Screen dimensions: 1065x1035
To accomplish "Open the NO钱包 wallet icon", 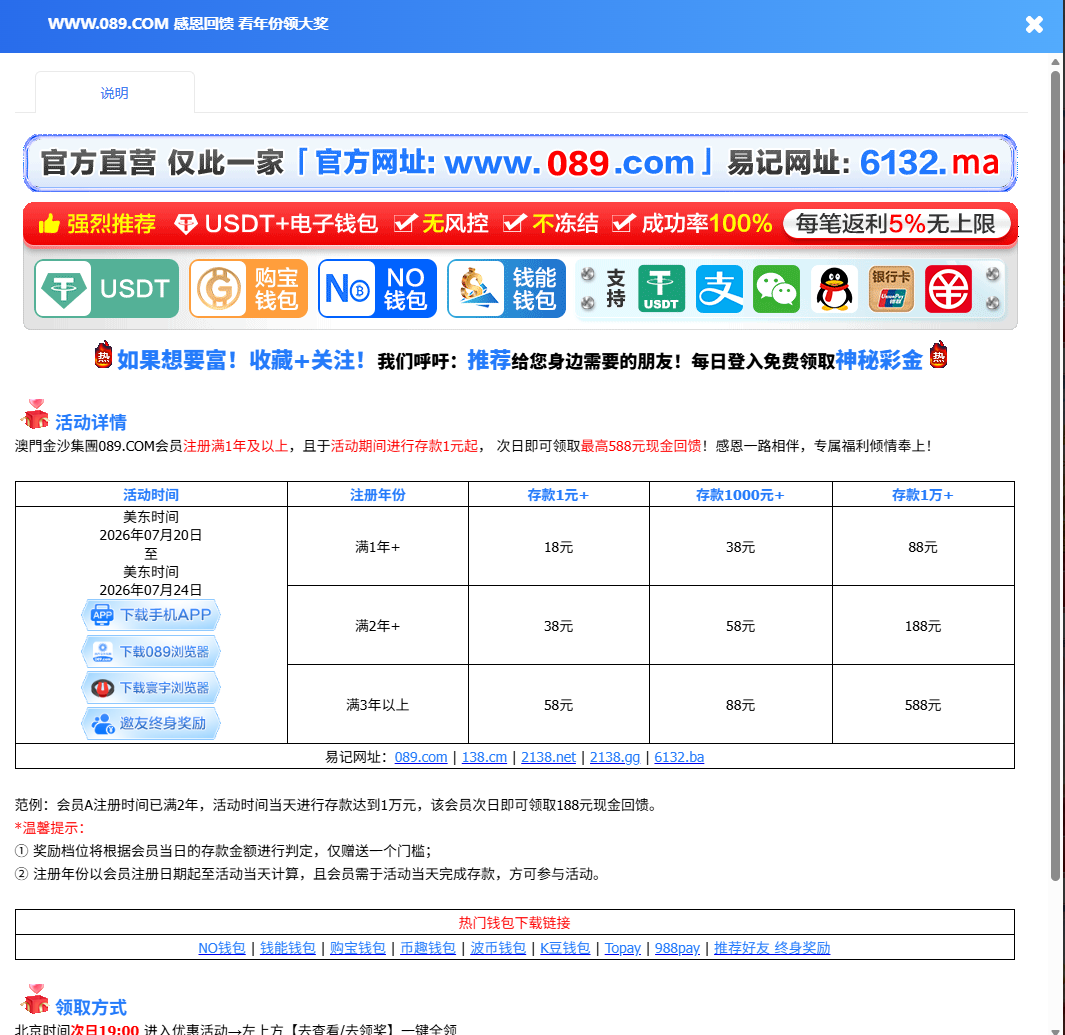I will (x=377, y=289).
